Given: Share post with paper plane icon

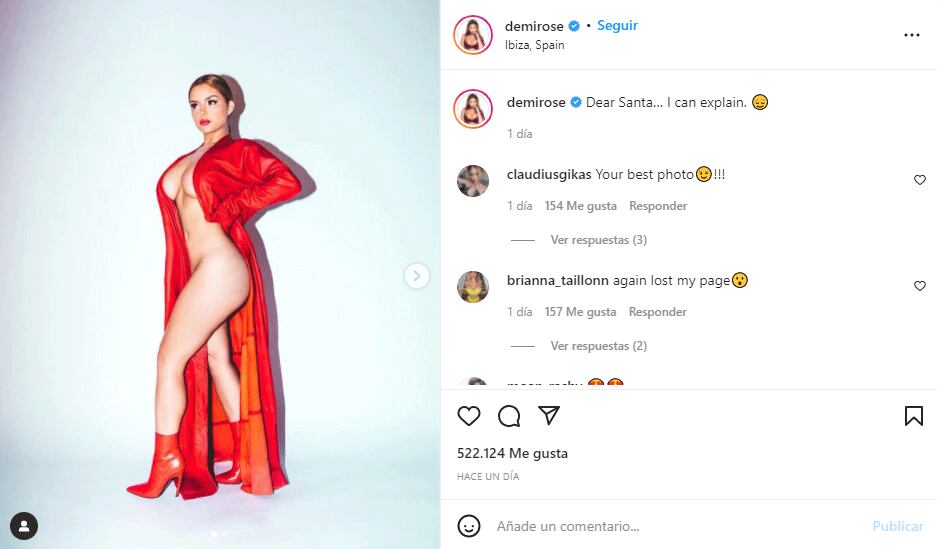Looking at the screenshot, I should click(x=549, y=415).
